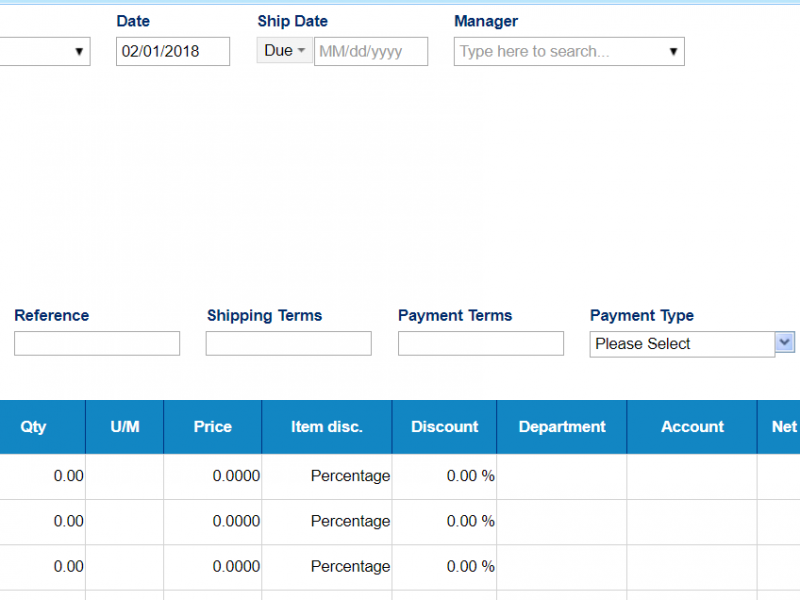The width and height of the screenshot is (800, 600).
Task: Click the first row Department cell
Action: pos(562,476)
